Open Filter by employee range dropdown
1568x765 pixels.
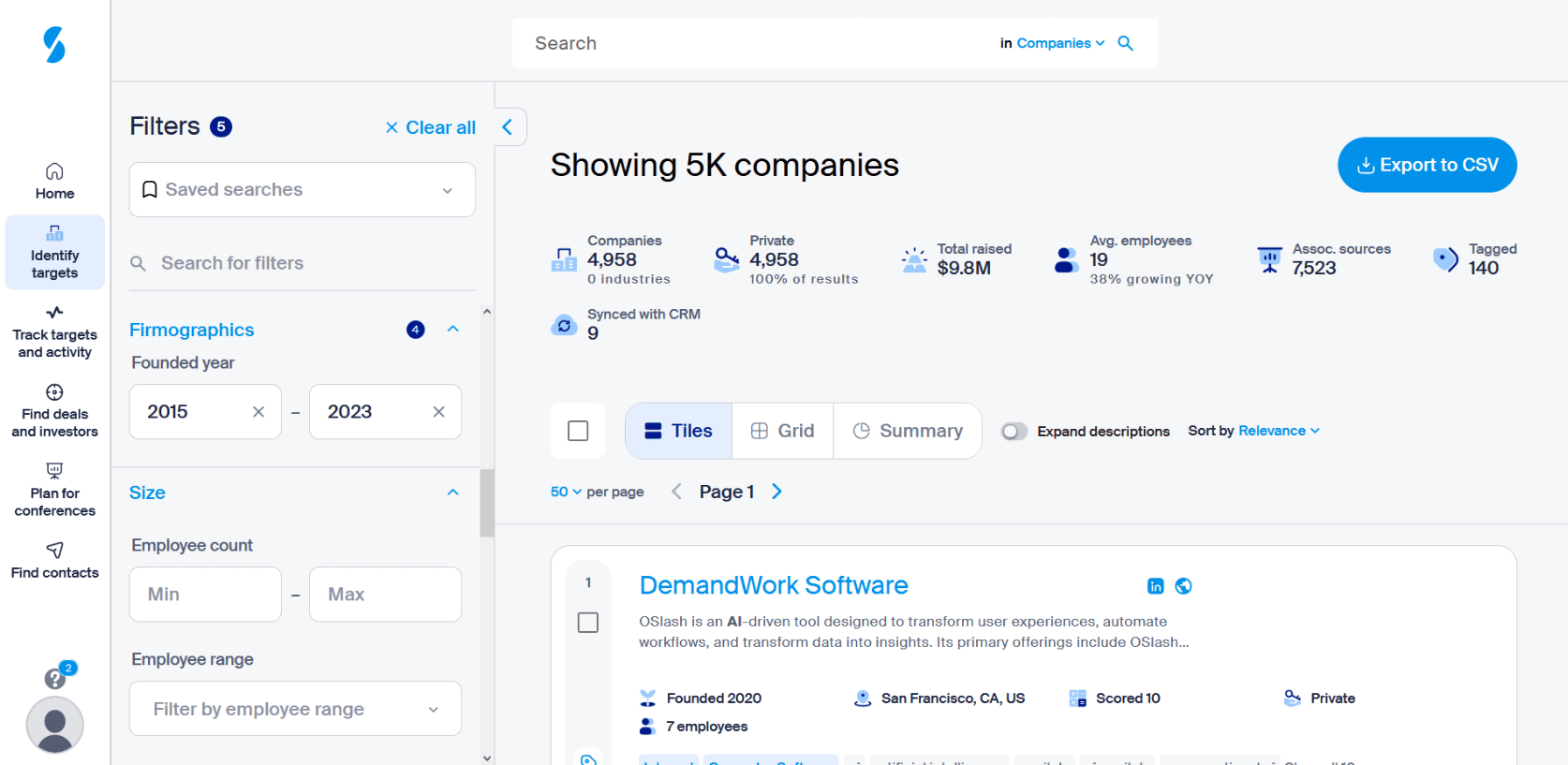click(x=295, y=709)
